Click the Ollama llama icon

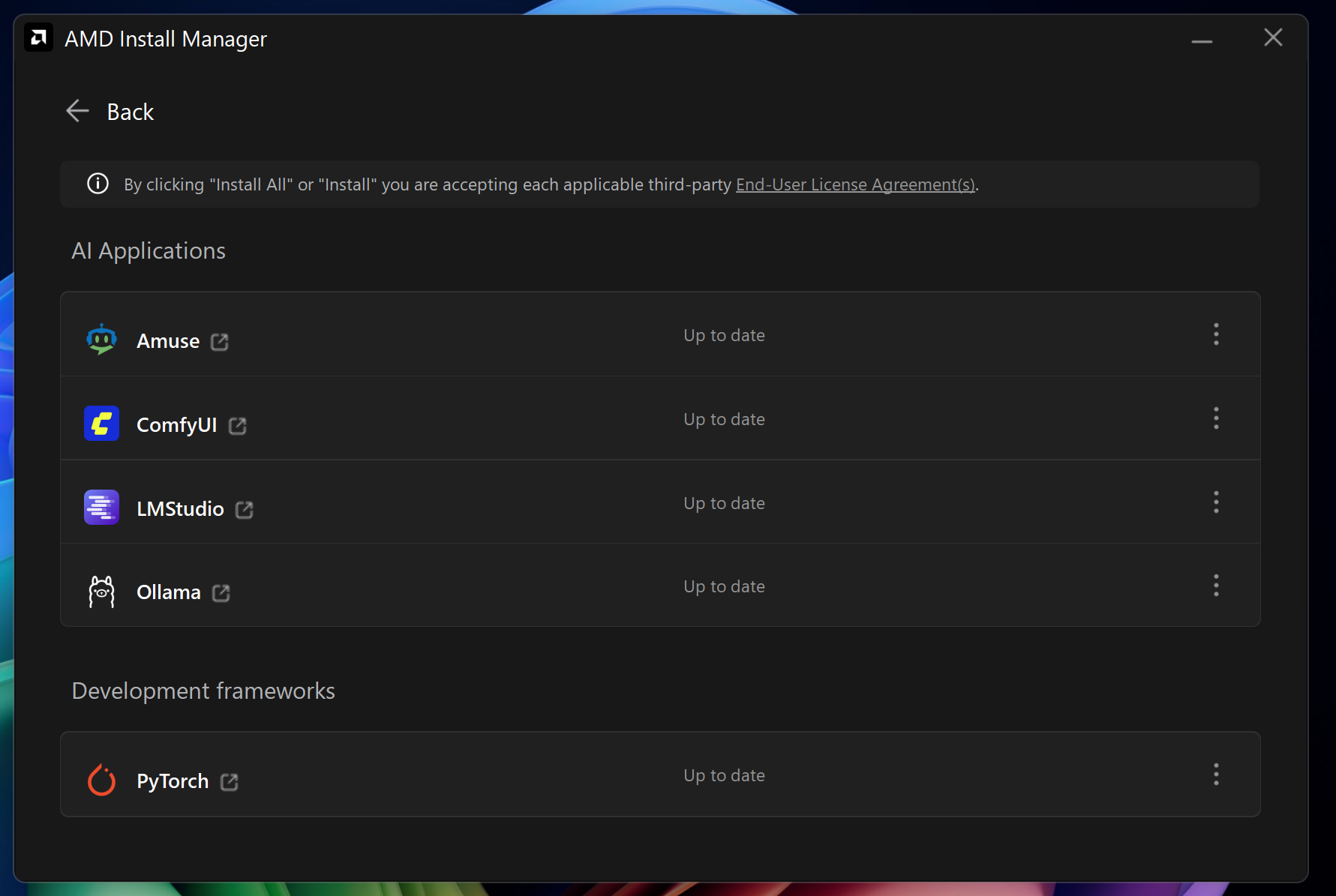click(x=101, y=592)
